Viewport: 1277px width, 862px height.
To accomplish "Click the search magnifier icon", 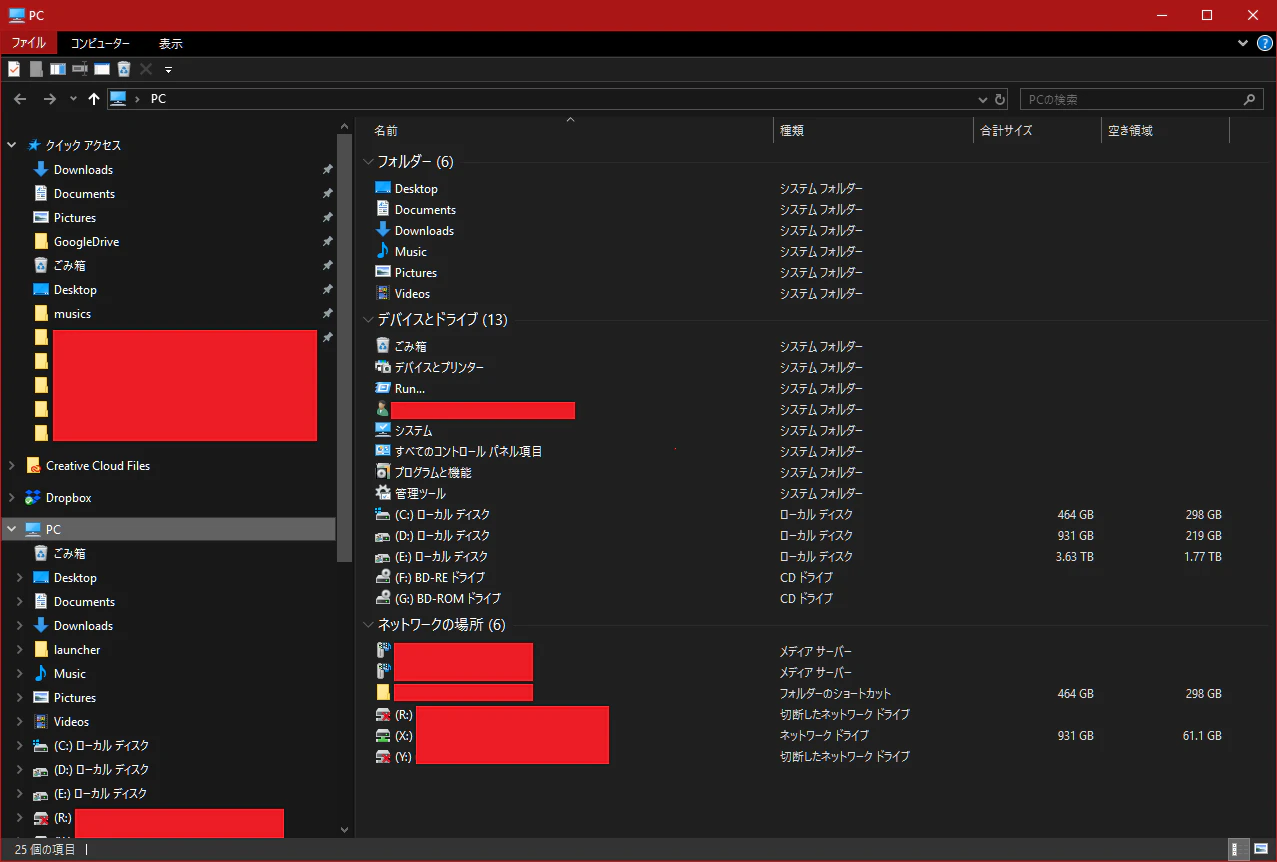I will 1249,100.
